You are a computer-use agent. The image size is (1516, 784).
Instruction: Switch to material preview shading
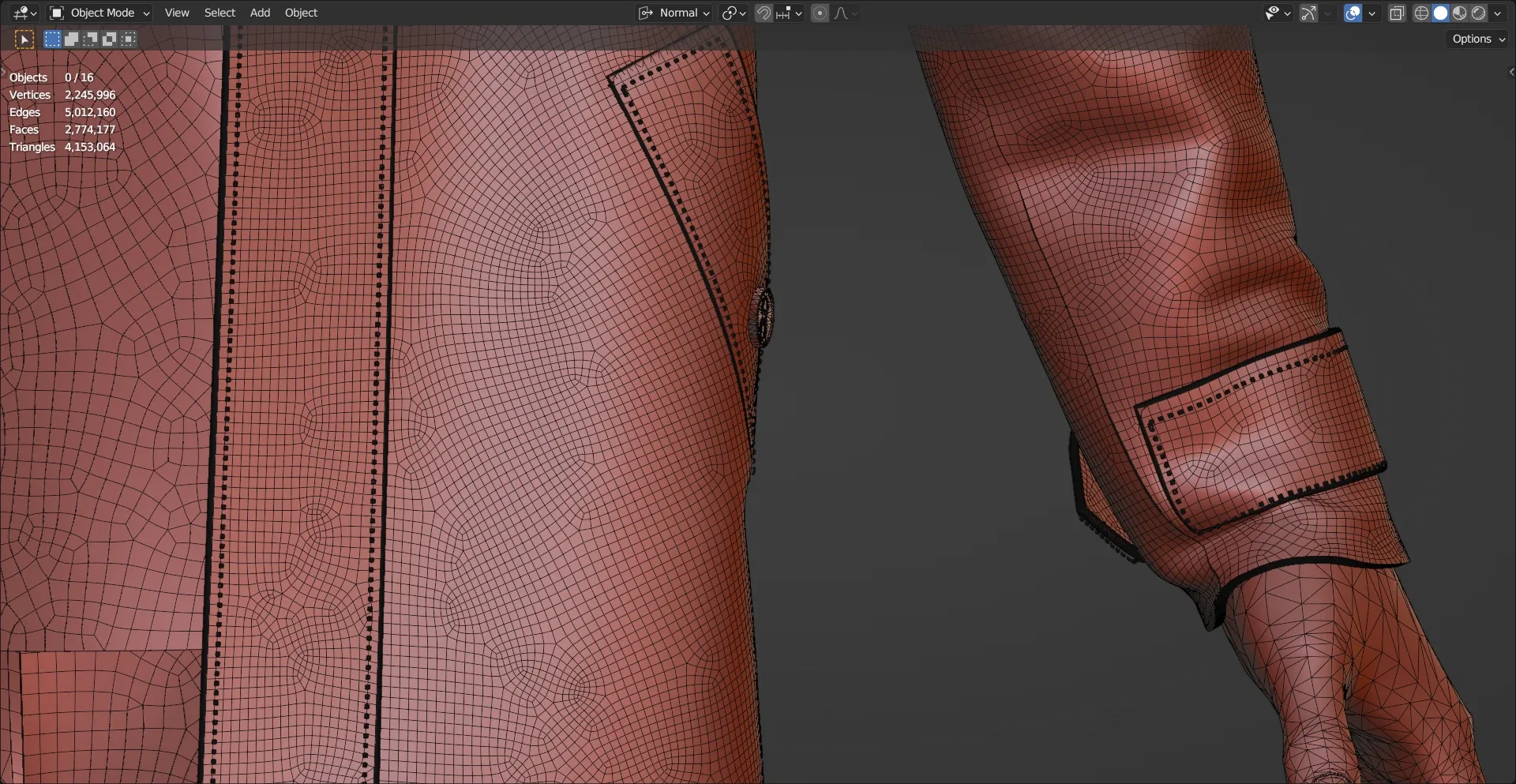click(1459, 13)
